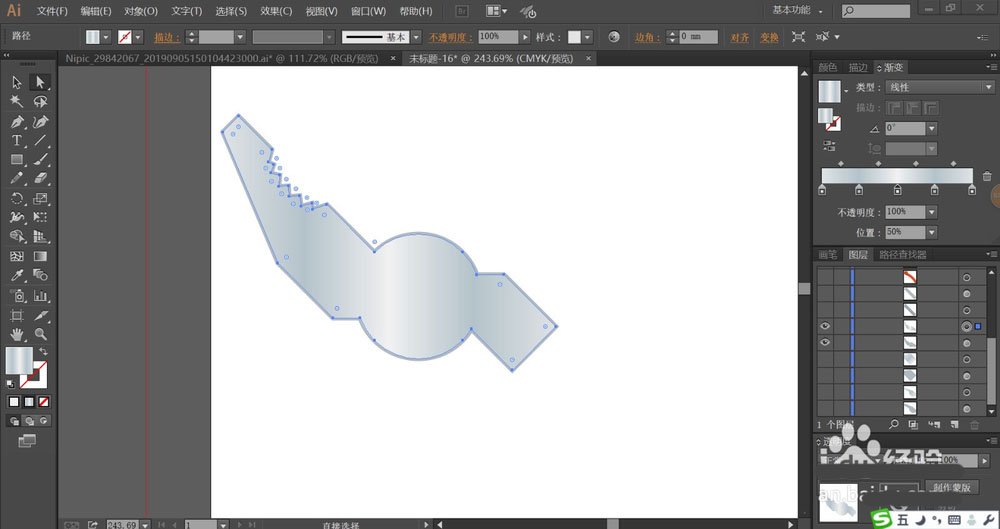Select the Hand tool
The width and height of the screenshot is (1000, 529).
(17, 334)
